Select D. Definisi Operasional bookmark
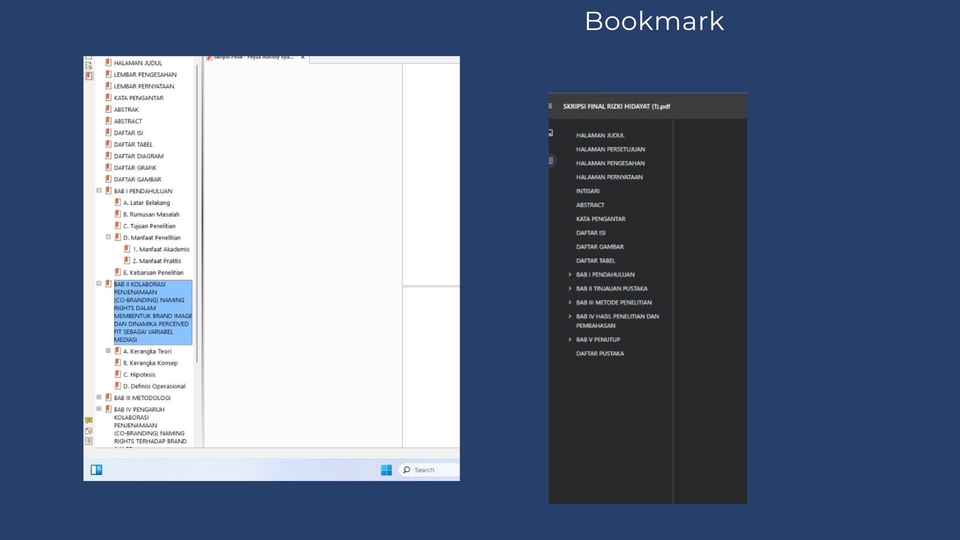Screen dimensions: 960x540 click(x=154, y=386)
